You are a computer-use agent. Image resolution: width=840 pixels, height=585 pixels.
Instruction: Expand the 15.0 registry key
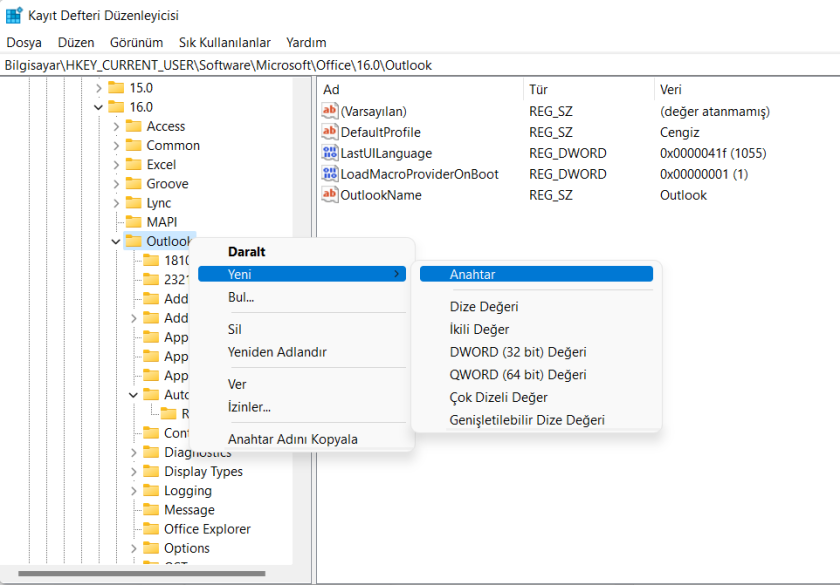pos(98,88)
